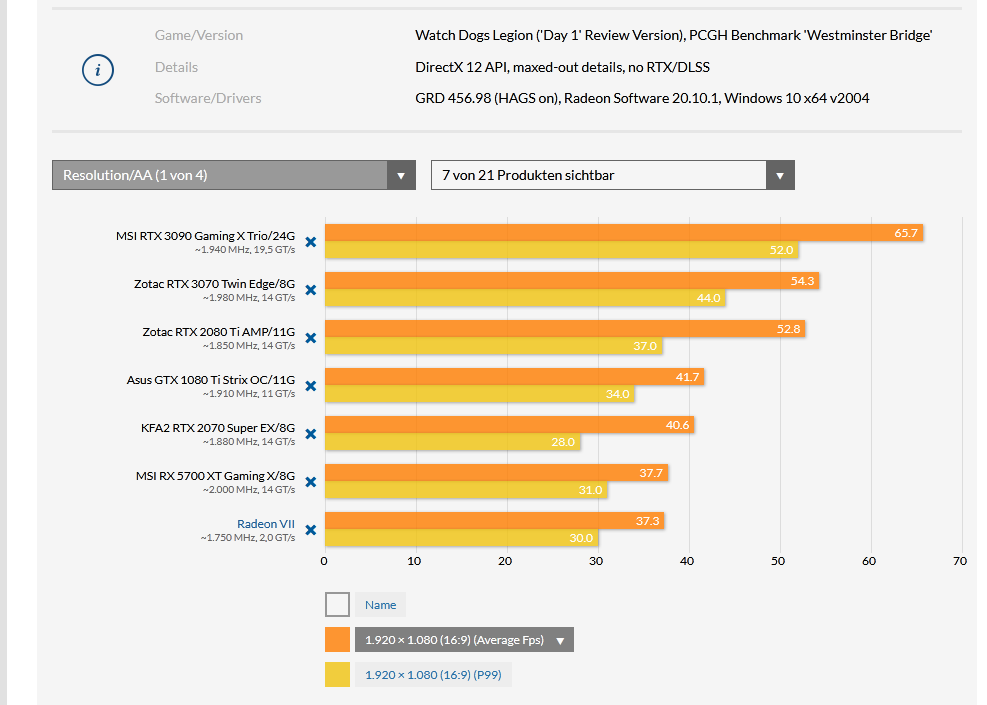The width and height of the screenshot is (987, 705).
Task: Remove MSI RX 5700 XT Gaming X row
Action: (310, 482)
